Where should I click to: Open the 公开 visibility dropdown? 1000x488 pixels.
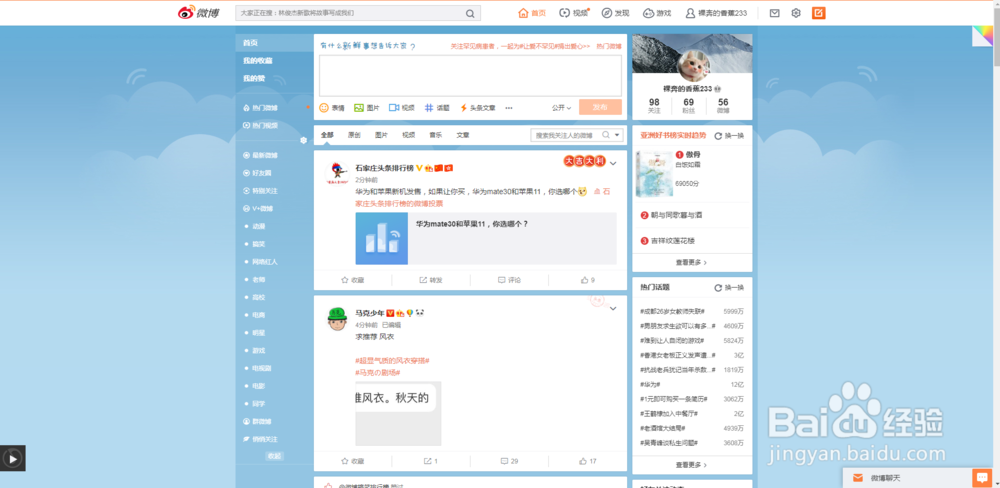(x=561, y=108)
